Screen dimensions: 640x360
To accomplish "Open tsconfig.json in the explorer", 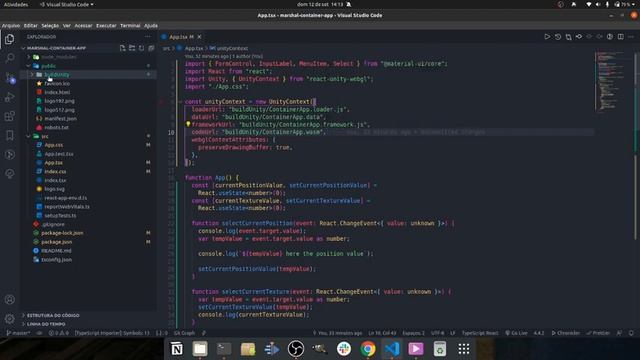I will click(x=56, y=260).
